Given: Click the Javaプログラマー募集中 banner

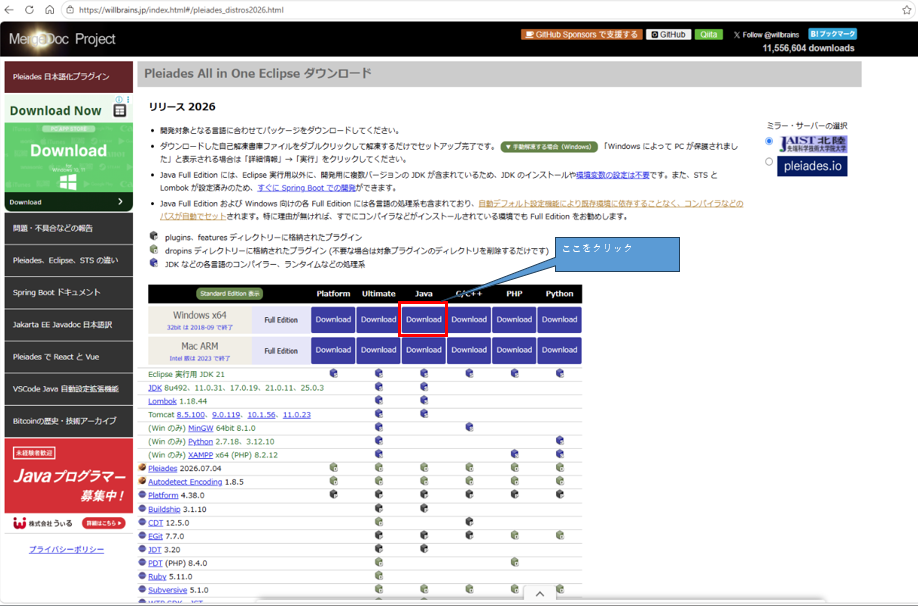Looking at the screenshot, I should [x=68, y=475].
